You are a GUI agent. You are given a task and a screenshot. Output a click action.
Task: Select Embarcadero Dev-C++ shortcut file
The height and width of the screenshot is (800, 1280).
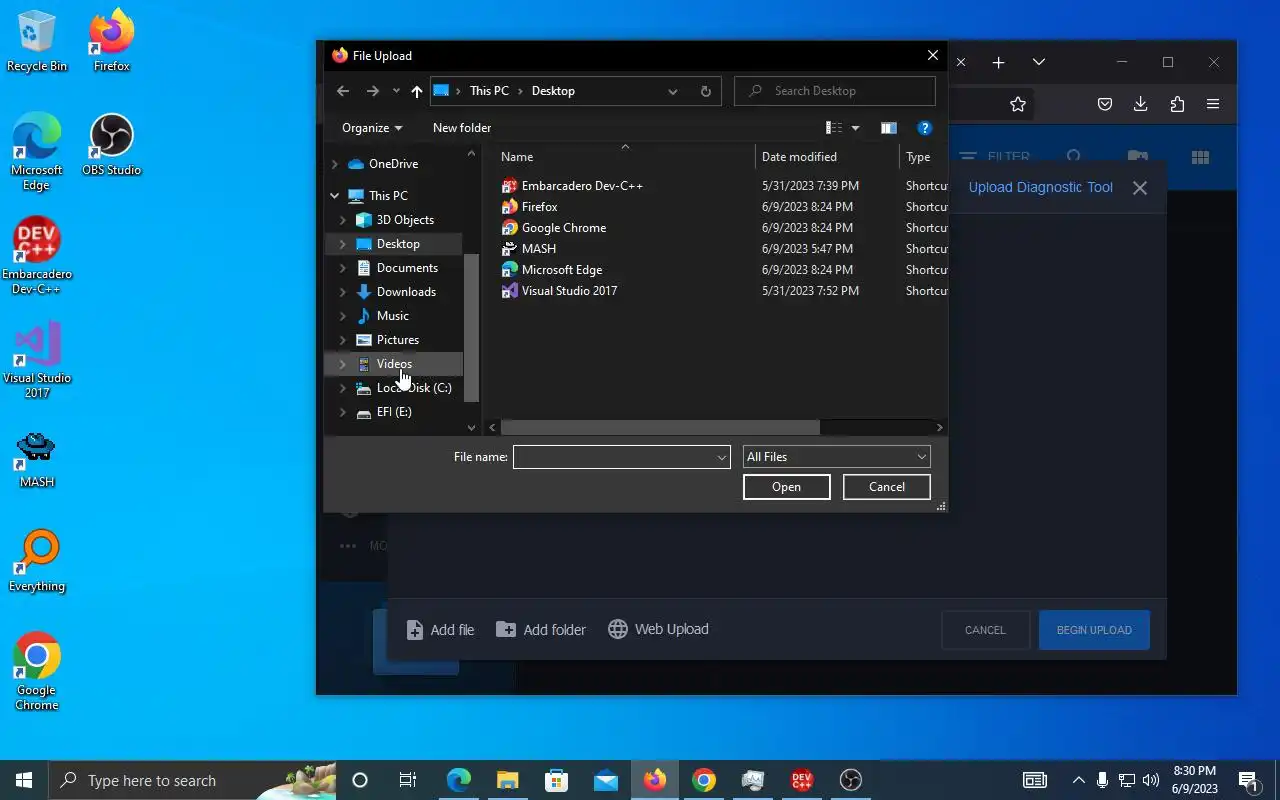[x=582, y=186]
